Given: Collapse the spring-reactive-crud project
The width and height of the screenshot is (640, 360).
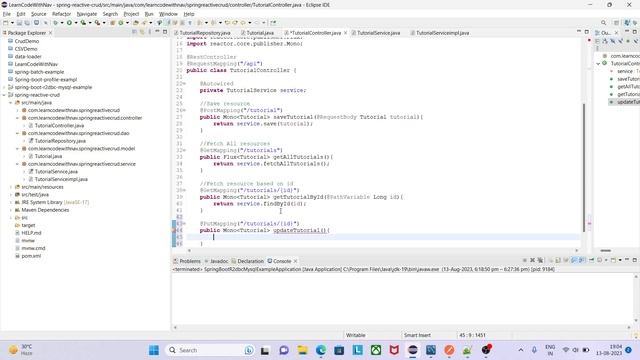Looking at the screenshot, I should 4,95.
